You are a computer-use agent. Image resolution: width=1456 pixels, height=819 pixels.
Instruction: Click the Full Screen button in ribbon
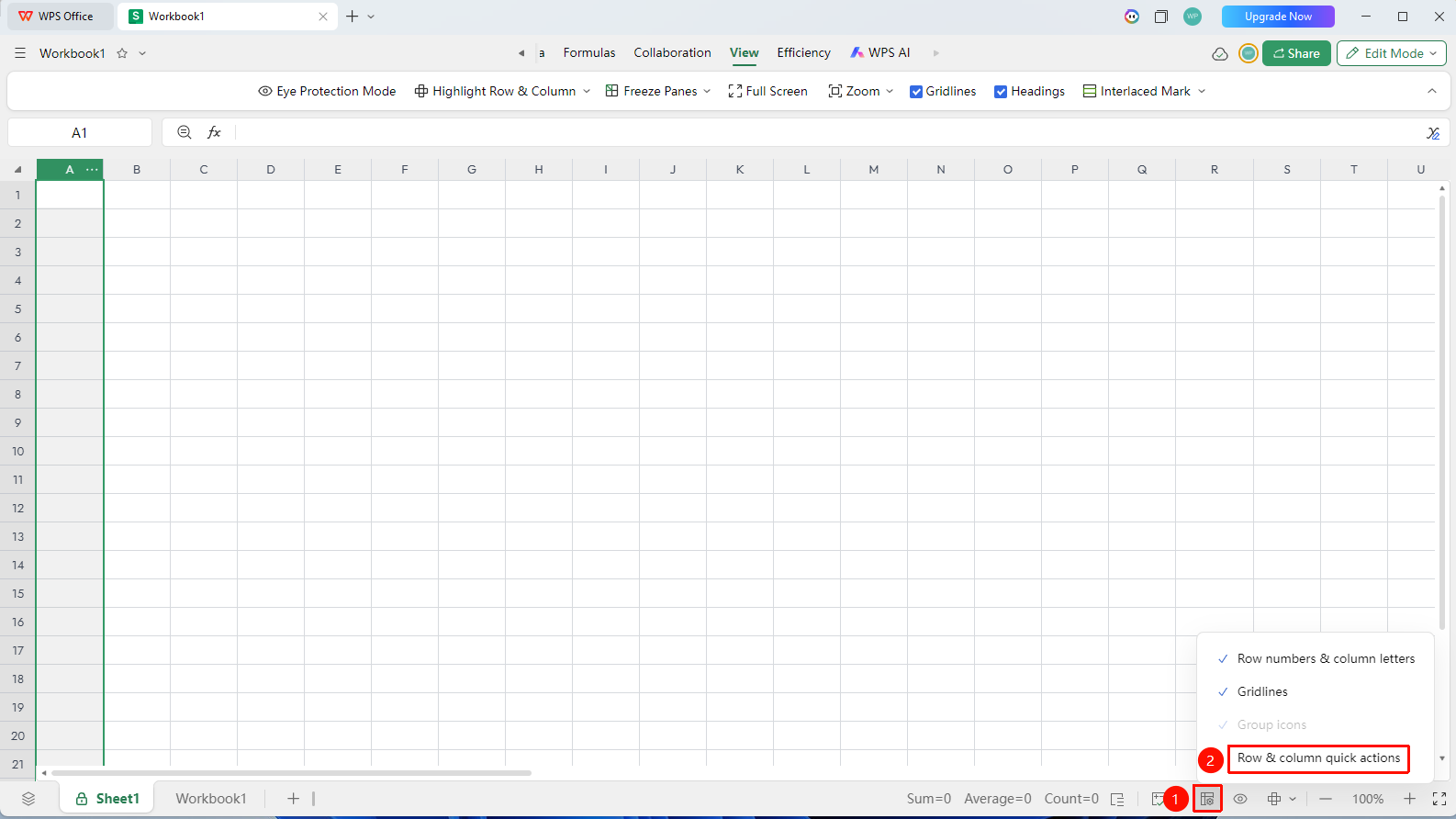(x=767, y=92)
